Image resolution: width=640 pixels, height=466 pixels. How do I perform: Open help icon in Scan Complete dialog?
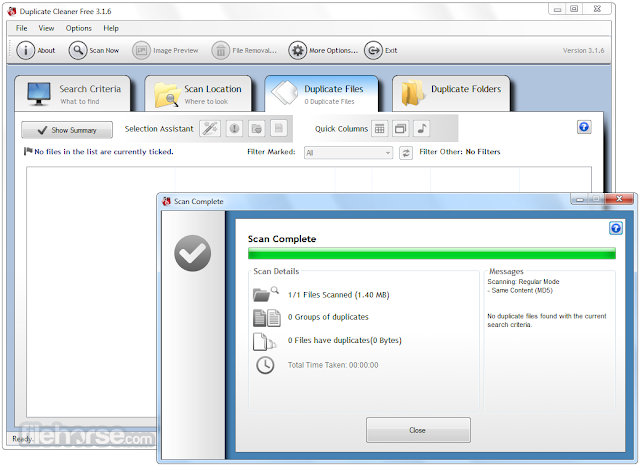click(616, 228)
